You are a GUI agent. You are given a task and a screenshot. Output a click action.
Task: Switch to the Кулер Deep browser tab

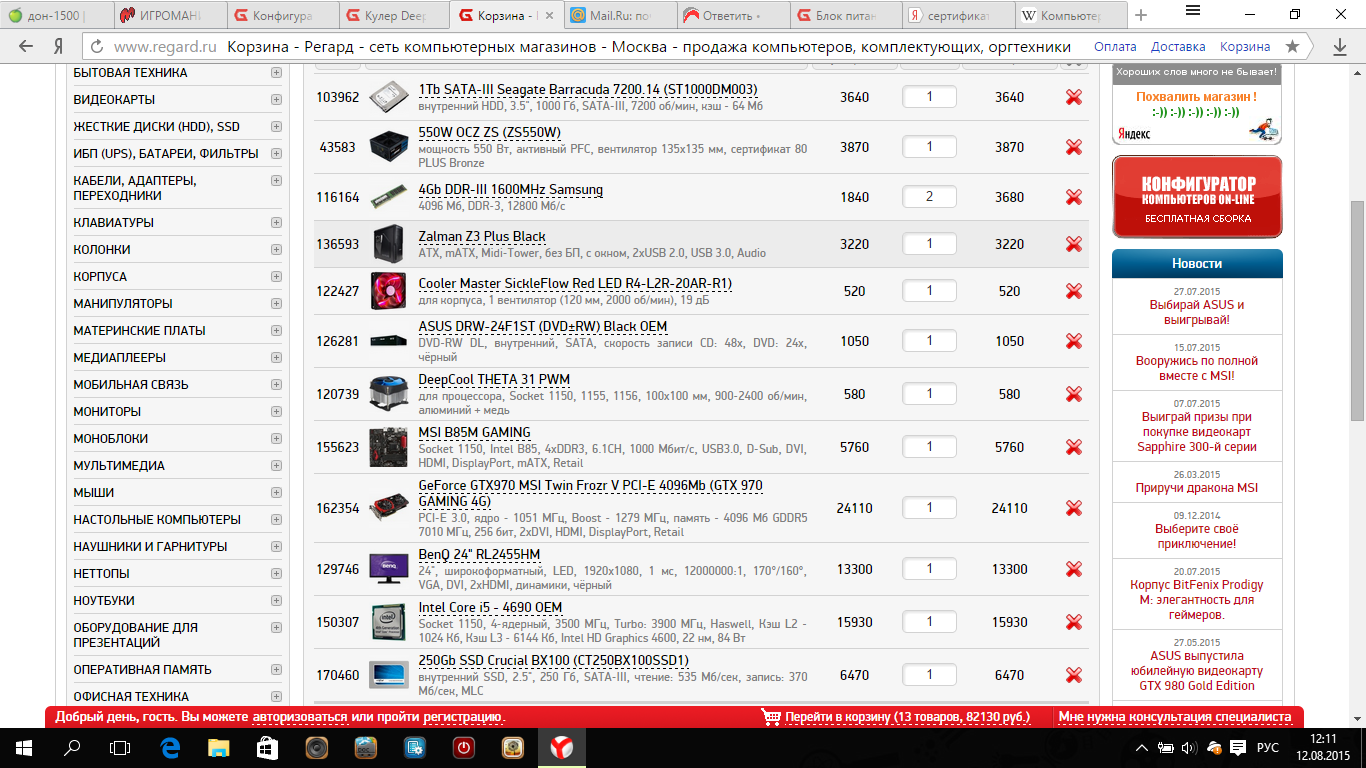click(395, 16)
